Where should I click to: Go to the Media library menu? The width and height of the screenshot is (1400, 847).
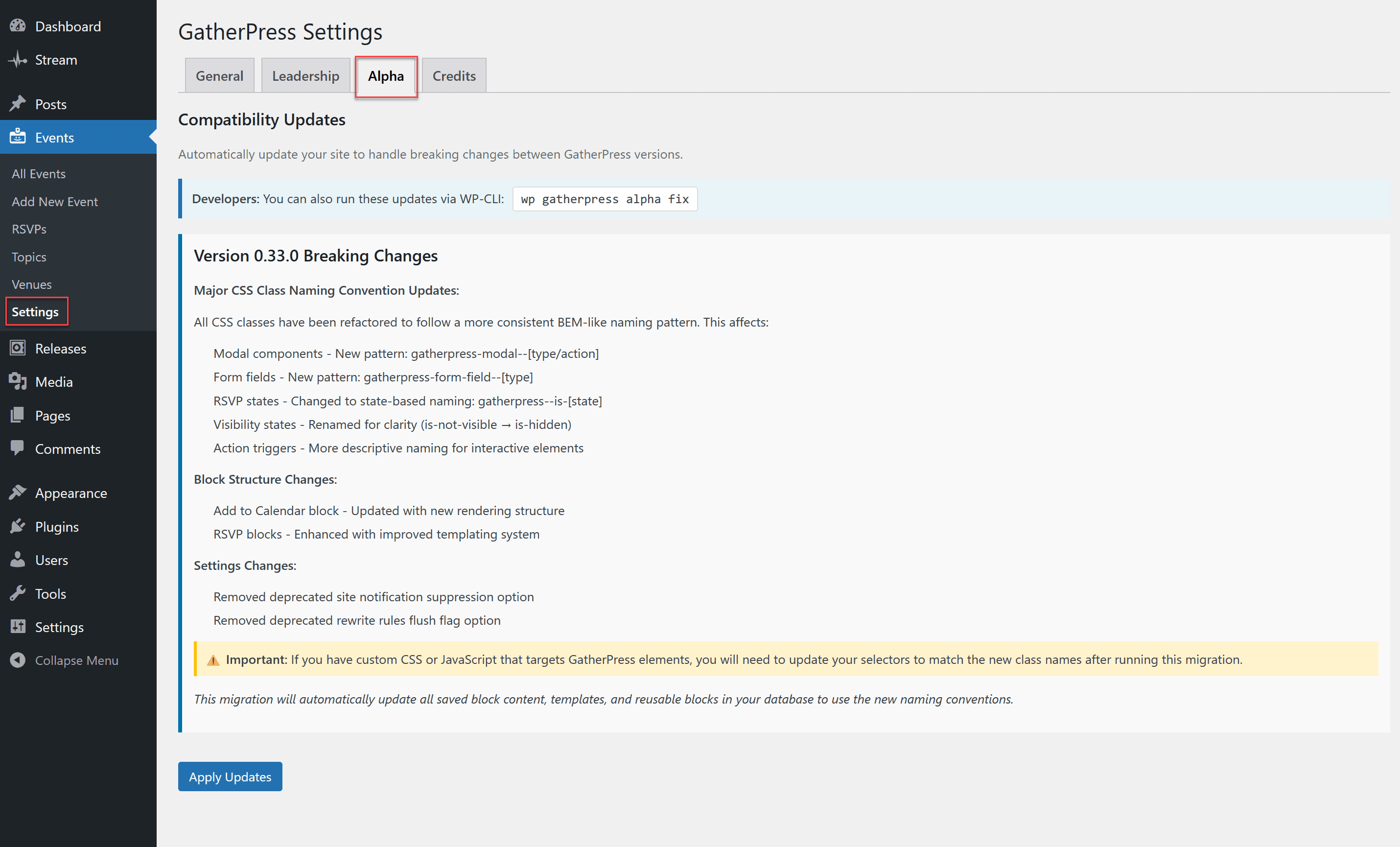click(x=78, y=381)
